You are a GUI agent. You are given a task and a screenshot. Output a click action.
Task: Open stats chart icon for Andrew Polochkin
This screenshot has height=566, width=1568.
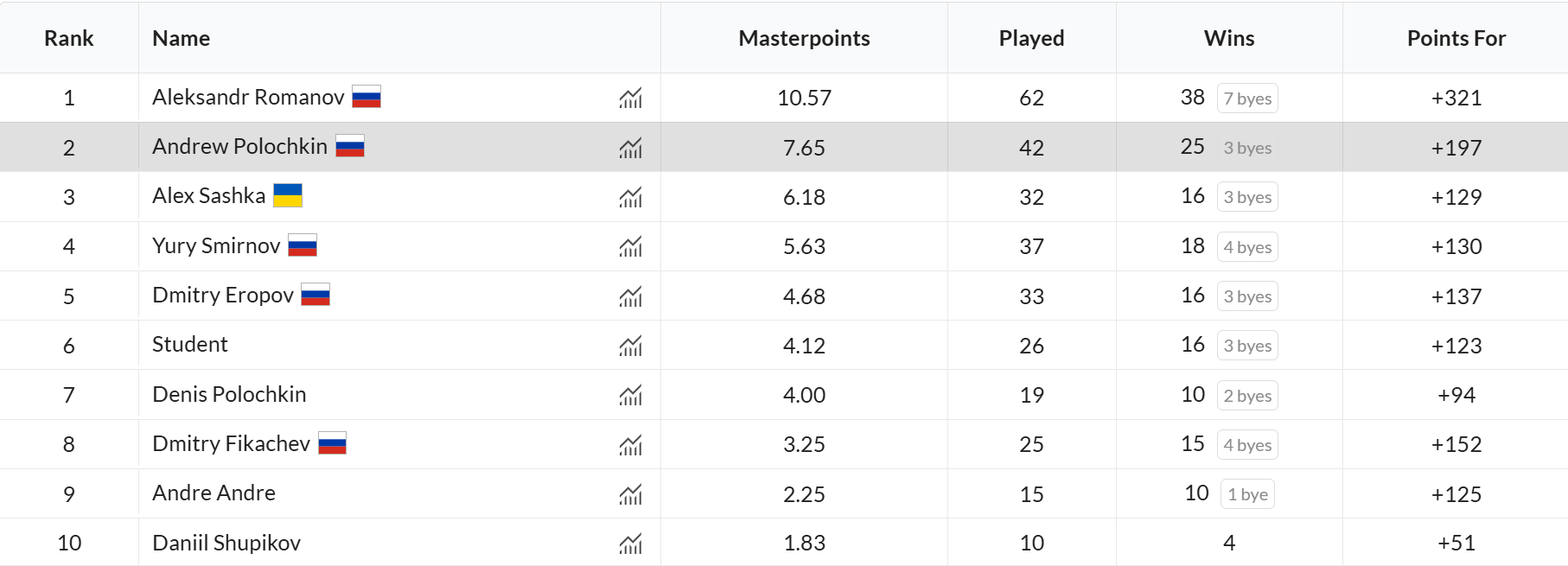(630, 148)
